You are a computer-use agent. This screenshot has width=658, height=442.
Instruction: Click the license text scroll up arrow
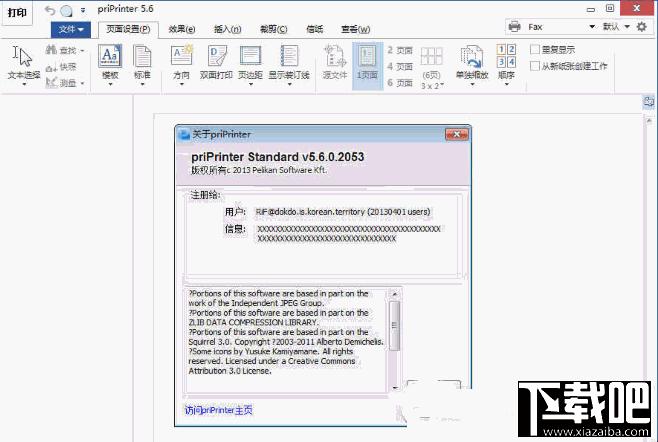click(x=394, y=294)
